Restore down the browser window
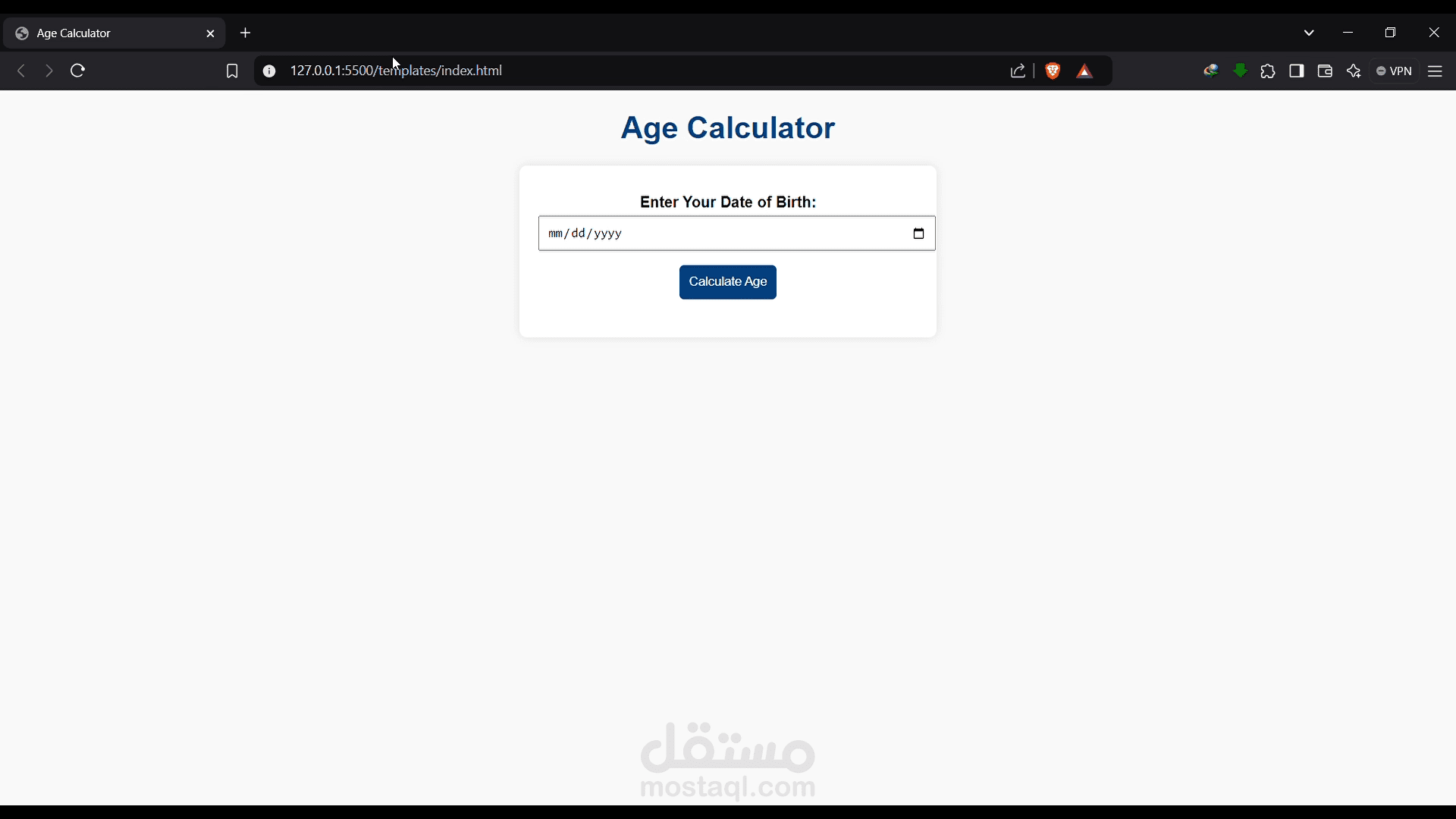The height and width of the screenshot is (819, 1456). click(1390, 33)
